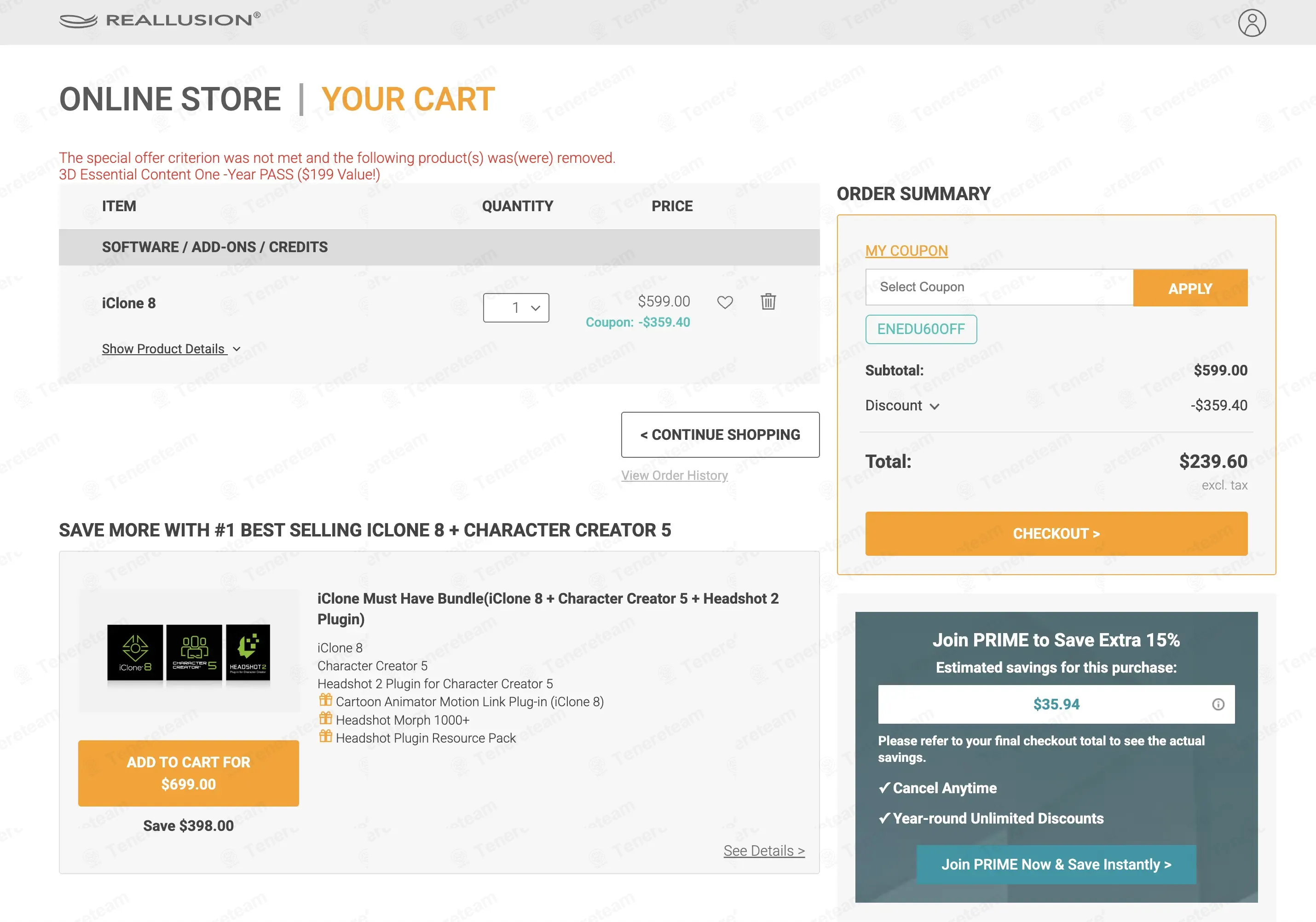1316x922 pixels.
Task: Click the iClone Must Have Bundle title
Action: coord(548,609)
